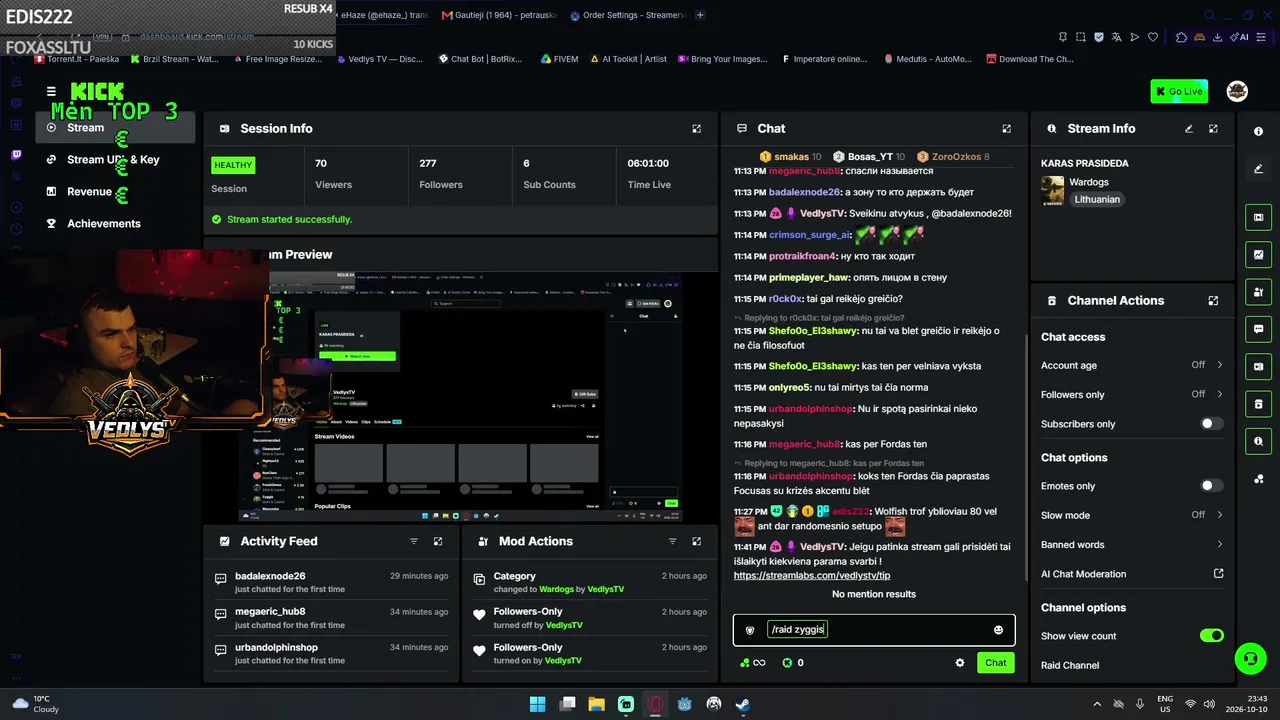Turn off Show view count
The height and width of the screenshot is (720, 1280).
coord(1211,636)
